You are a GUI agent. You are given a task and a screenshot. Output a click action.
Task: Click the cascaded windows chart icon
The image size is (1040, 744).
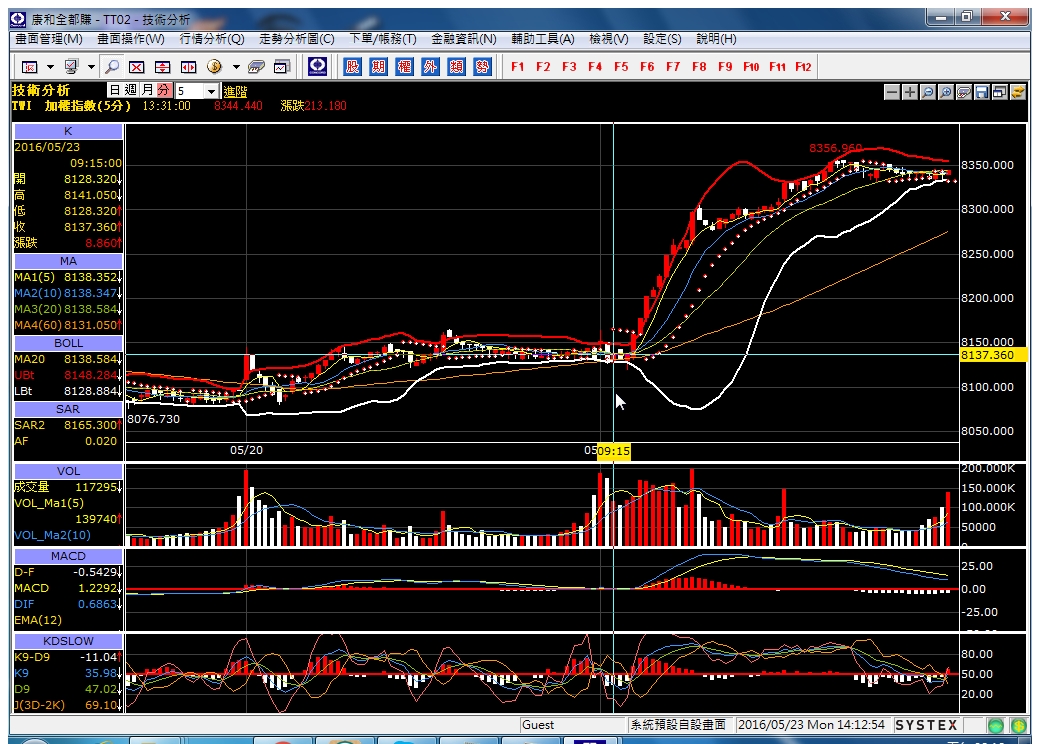[1000, 92]
